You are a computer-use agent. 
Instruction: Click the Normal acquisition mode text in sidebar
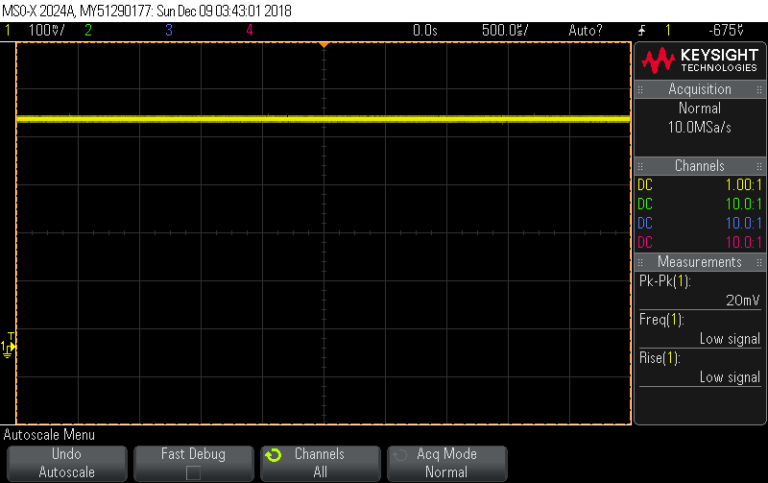pyautogui.click(x=699, y=108)
